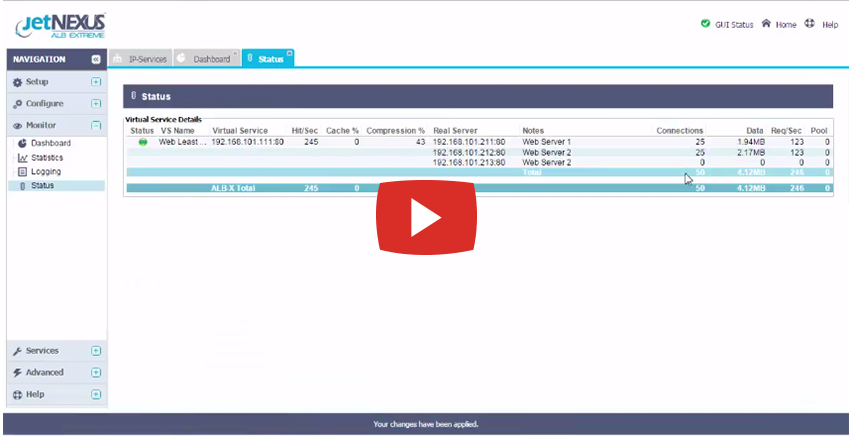Click the Configure navigation section

[x=57, y=103]
